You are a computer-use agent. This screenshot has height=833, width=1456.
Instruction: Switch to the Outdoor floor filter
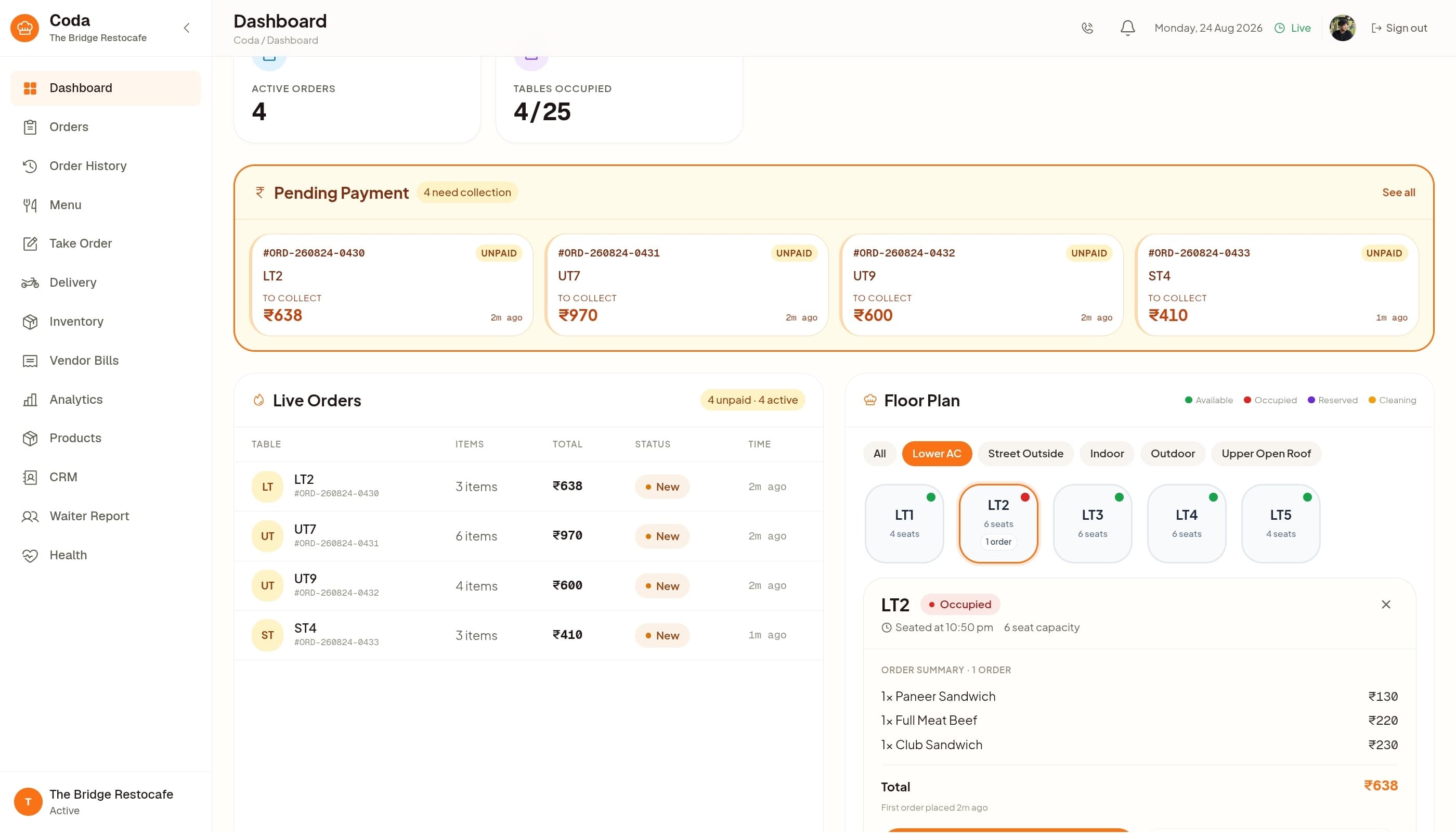point(1173,453)
